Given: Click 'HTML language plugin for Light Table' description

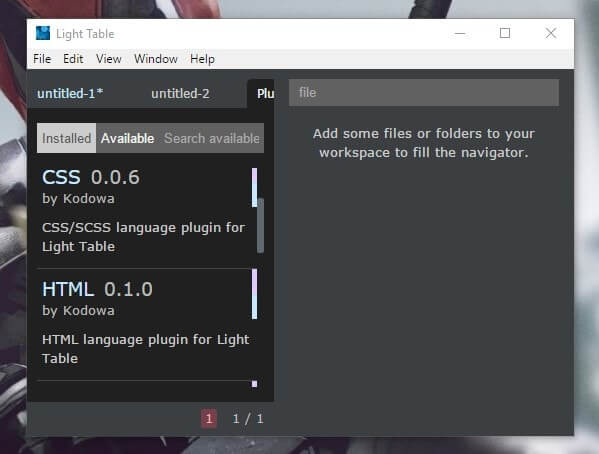Looking at the screenshot, I should point(146,349).
